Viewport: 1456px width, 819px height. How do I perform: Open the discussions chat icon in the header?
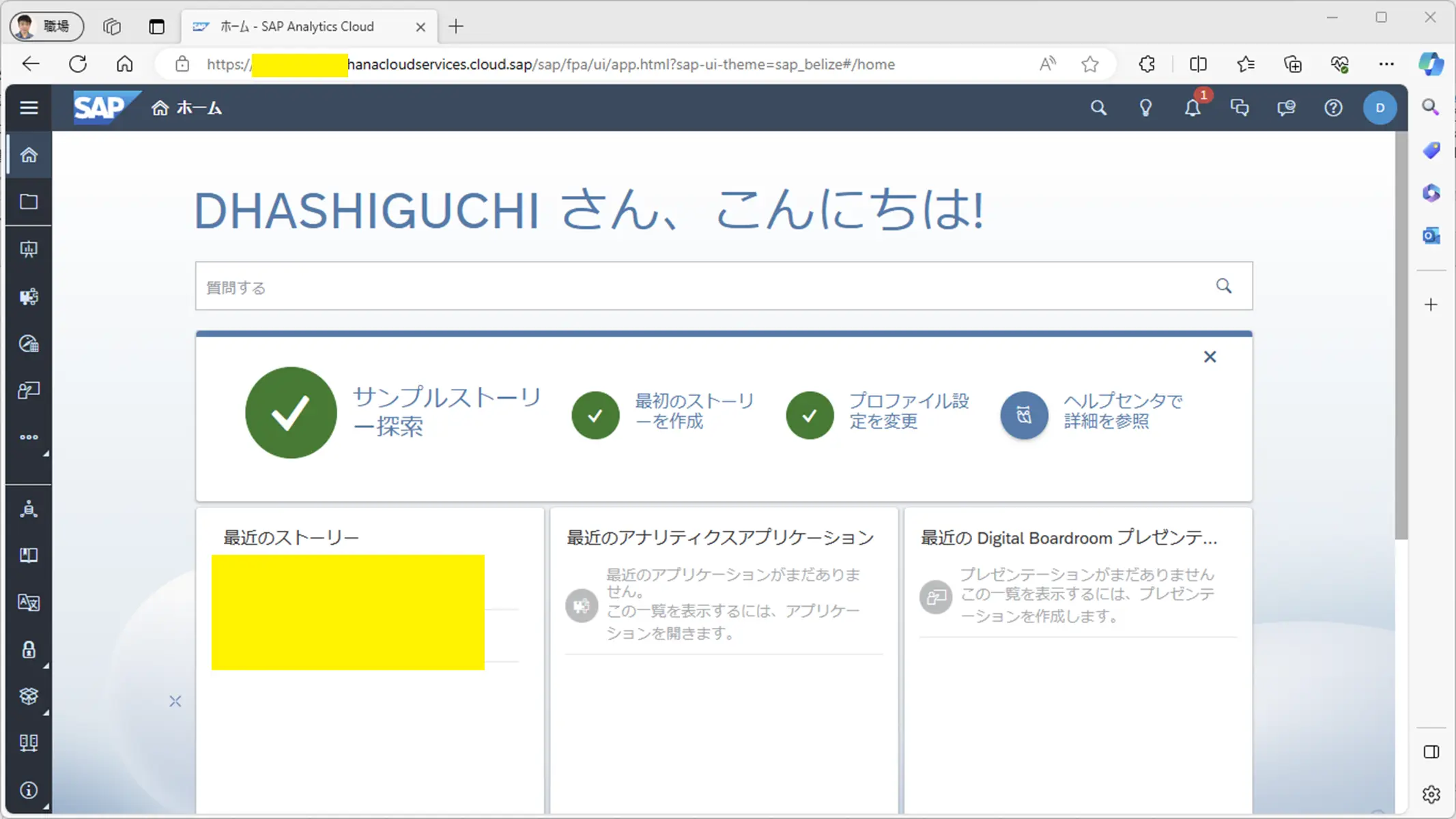pos(1240,108)
